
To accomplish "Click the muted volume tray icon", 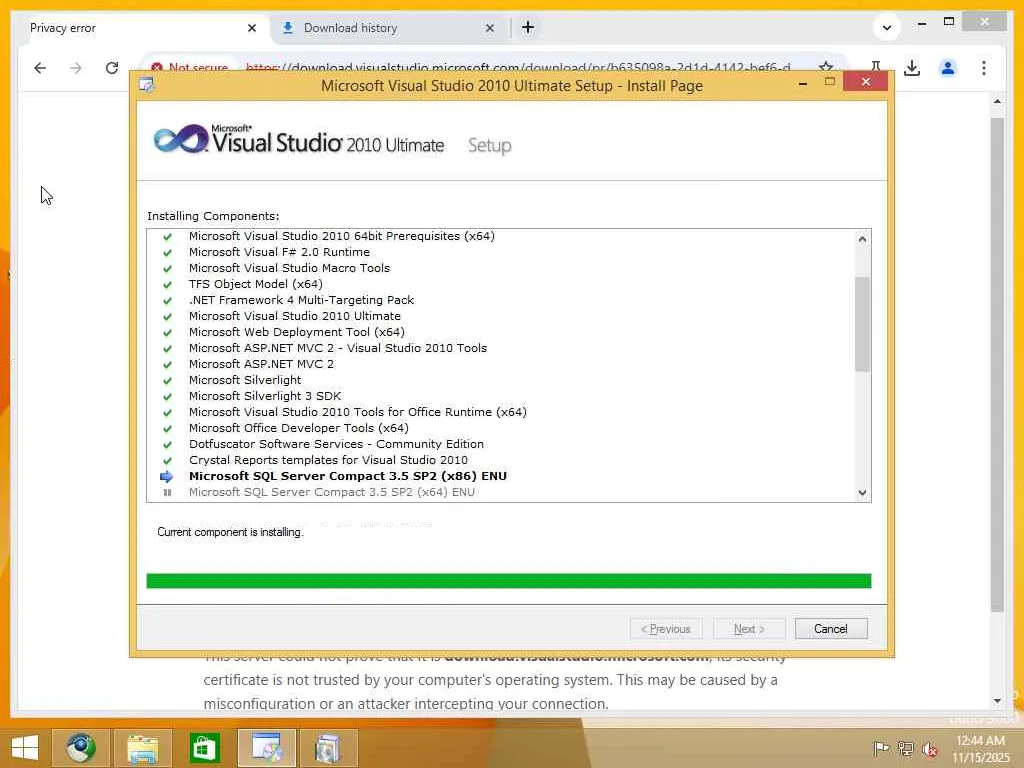I will (929, 749).
